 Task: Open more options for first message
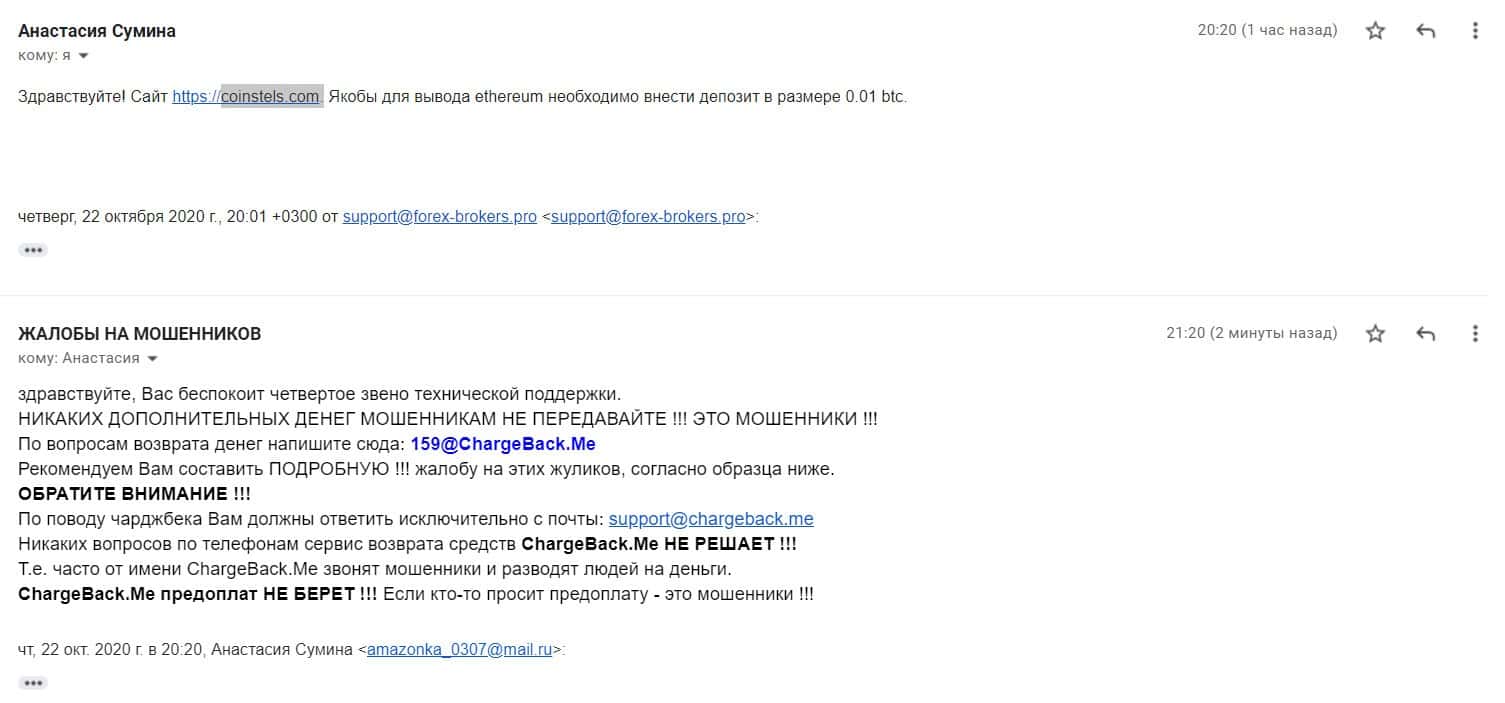coord(1475,30)
